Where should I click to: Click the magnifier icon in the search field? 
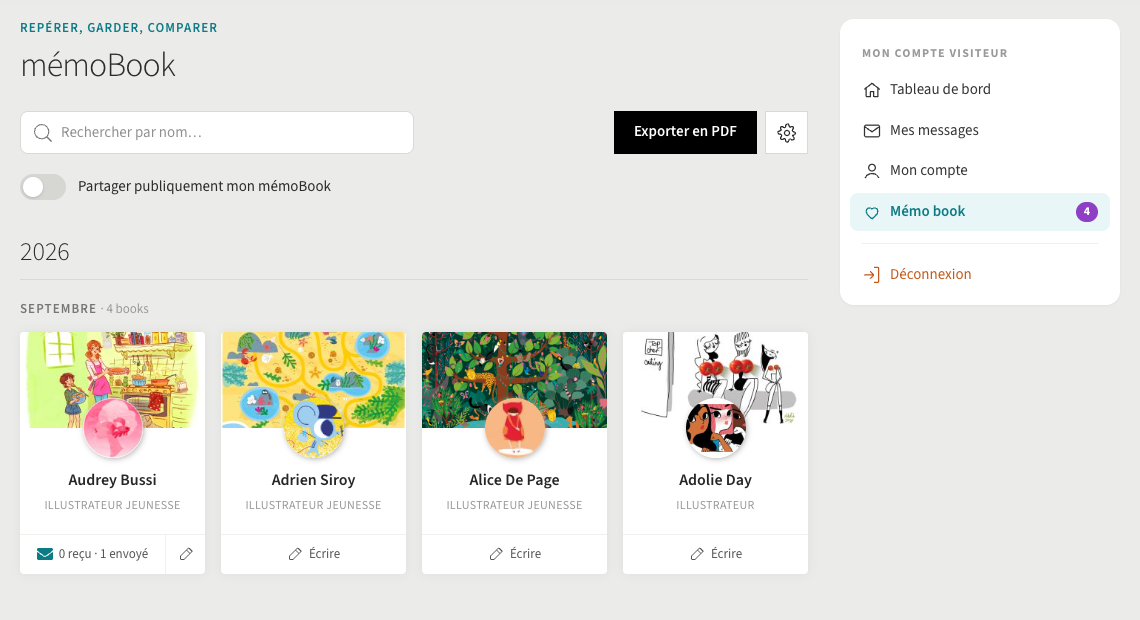pos(43,132)
